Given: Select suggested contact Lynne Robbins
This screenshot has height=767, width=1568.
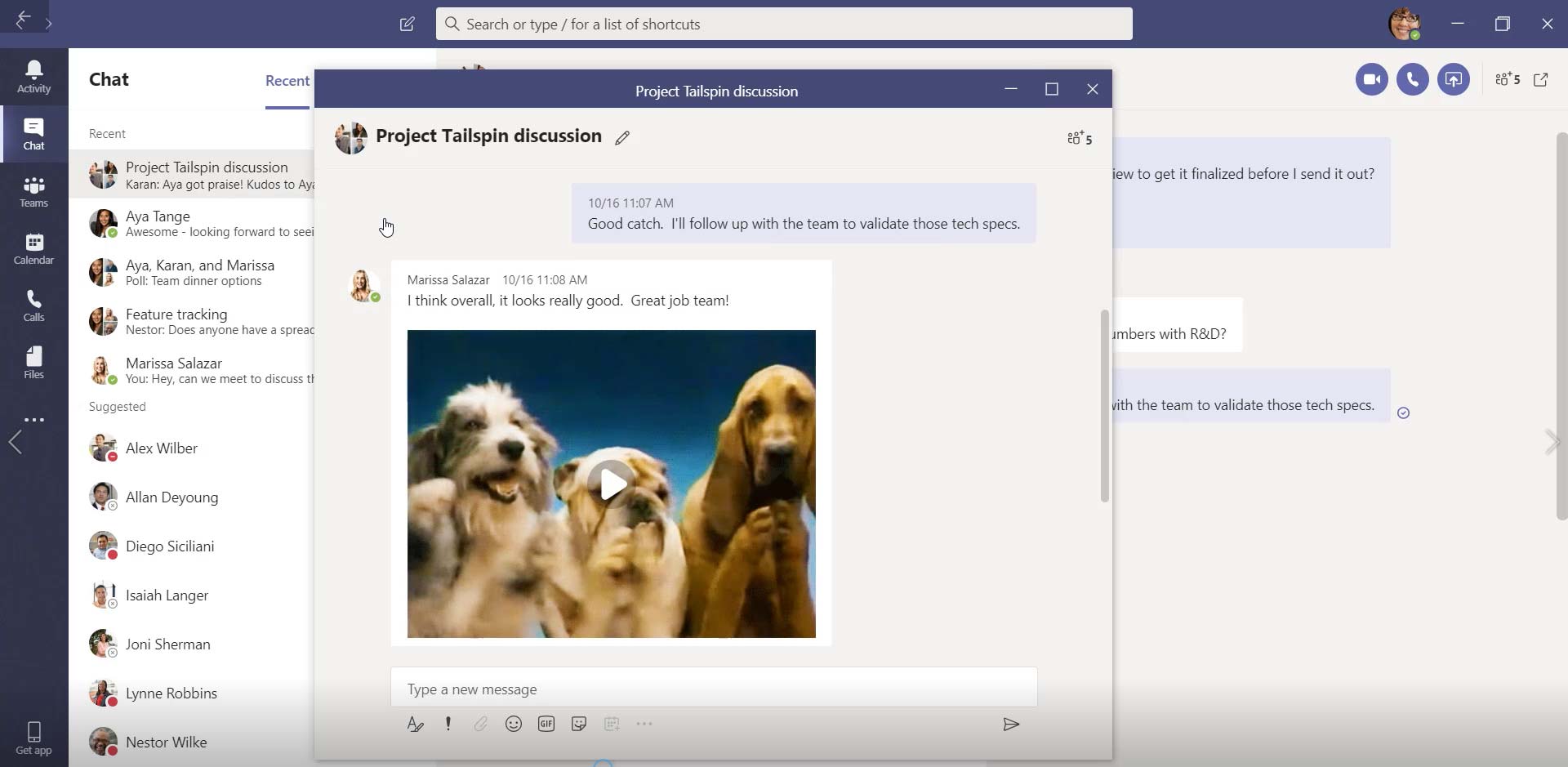Looking at the screenshot, I should click(192, 693).
